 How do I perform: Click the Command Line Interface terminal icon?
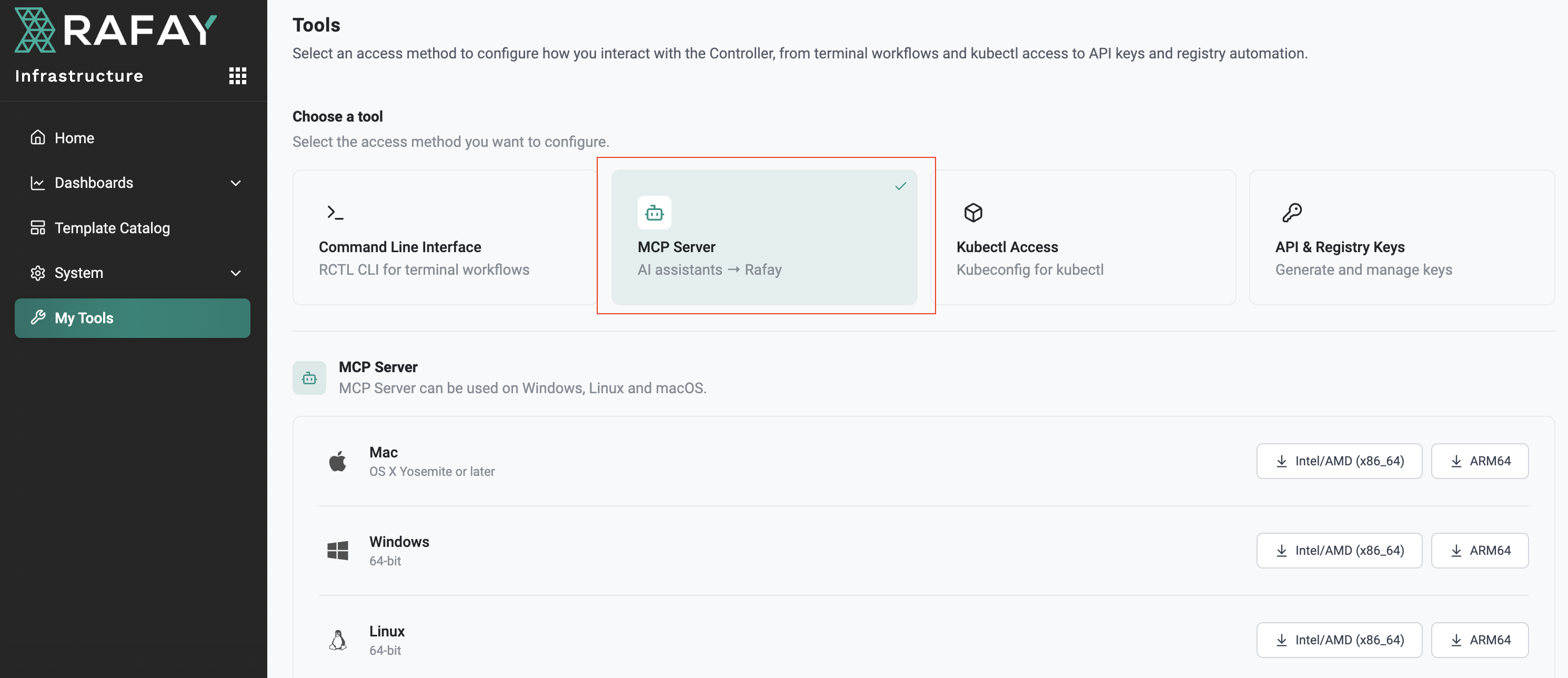[335, 213]
